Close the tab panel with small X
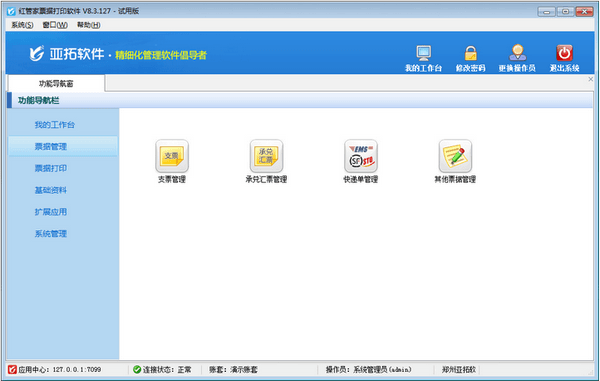Screen dimensions: 600x381 click(x=590, y=79)
